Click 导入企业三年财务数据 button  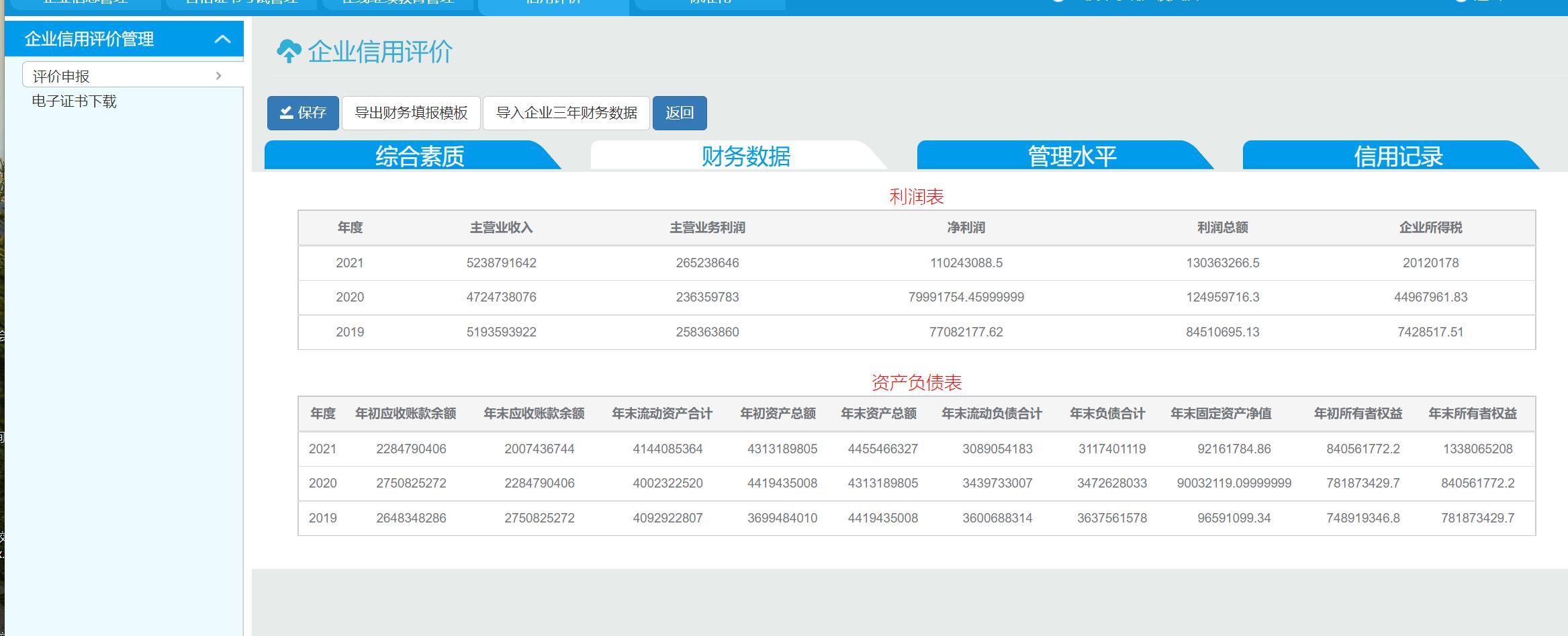[566, 113]
